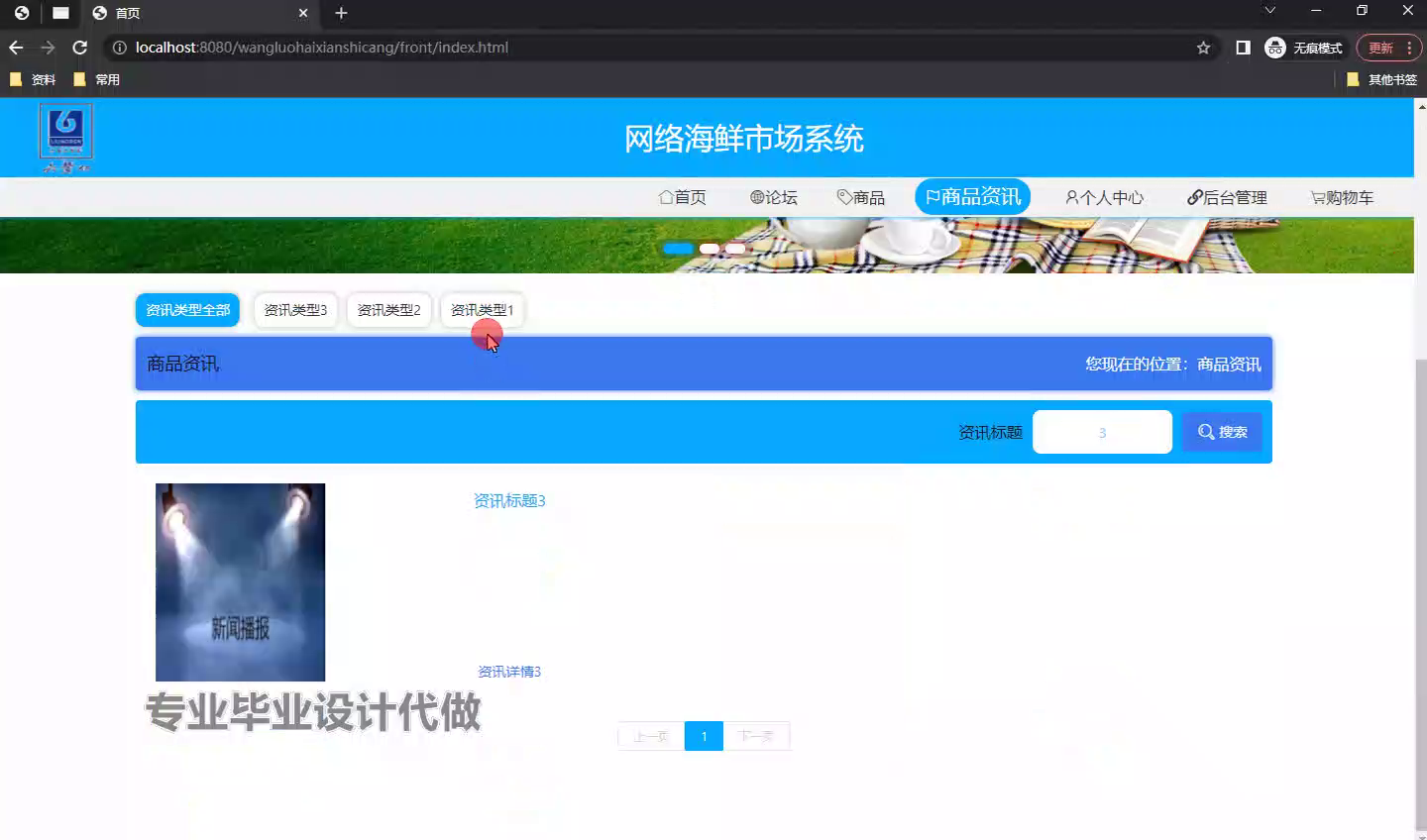Image resolution: width=1427 pixels, height=840 pixels.
Task: Click the 搜索 search button
Action: coord(1222,432)
